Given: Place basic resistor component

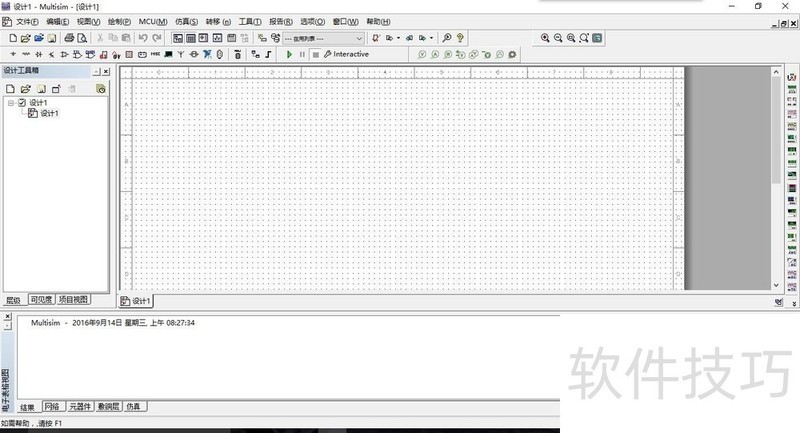Looking at the screenshot, I should [x=26, y=54].
